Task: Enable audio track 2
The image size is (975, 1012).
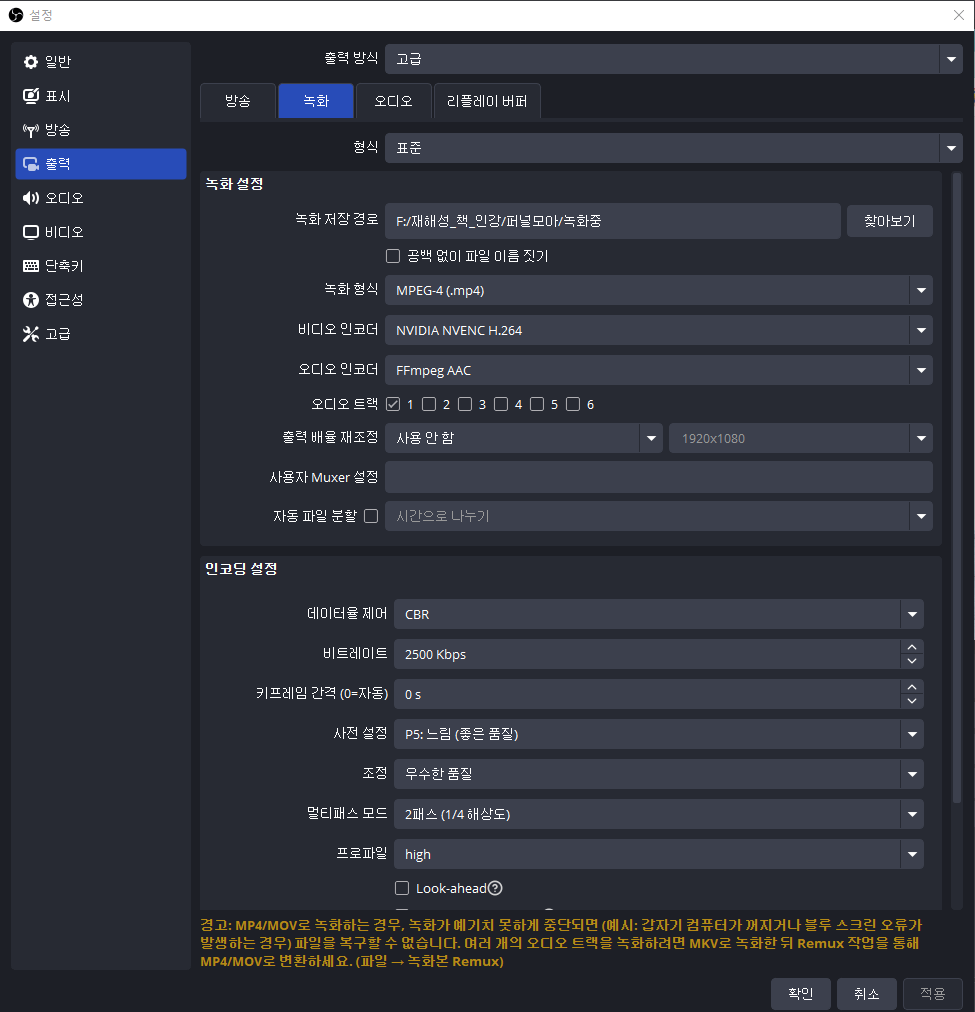Action: pos(429,405)
